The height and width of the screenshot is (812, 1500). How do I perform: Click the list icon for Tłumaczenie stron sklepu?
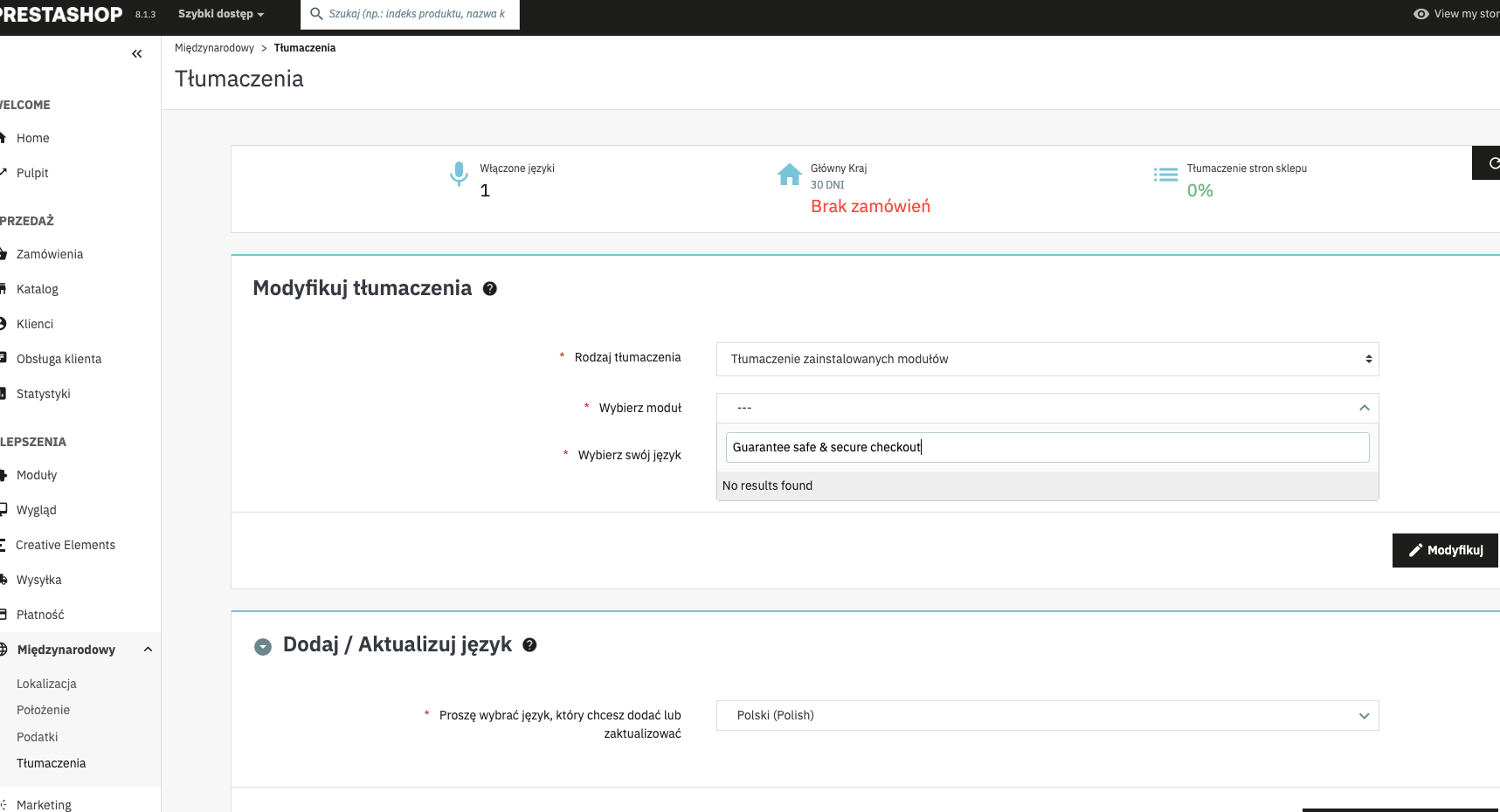[1165, 175]
